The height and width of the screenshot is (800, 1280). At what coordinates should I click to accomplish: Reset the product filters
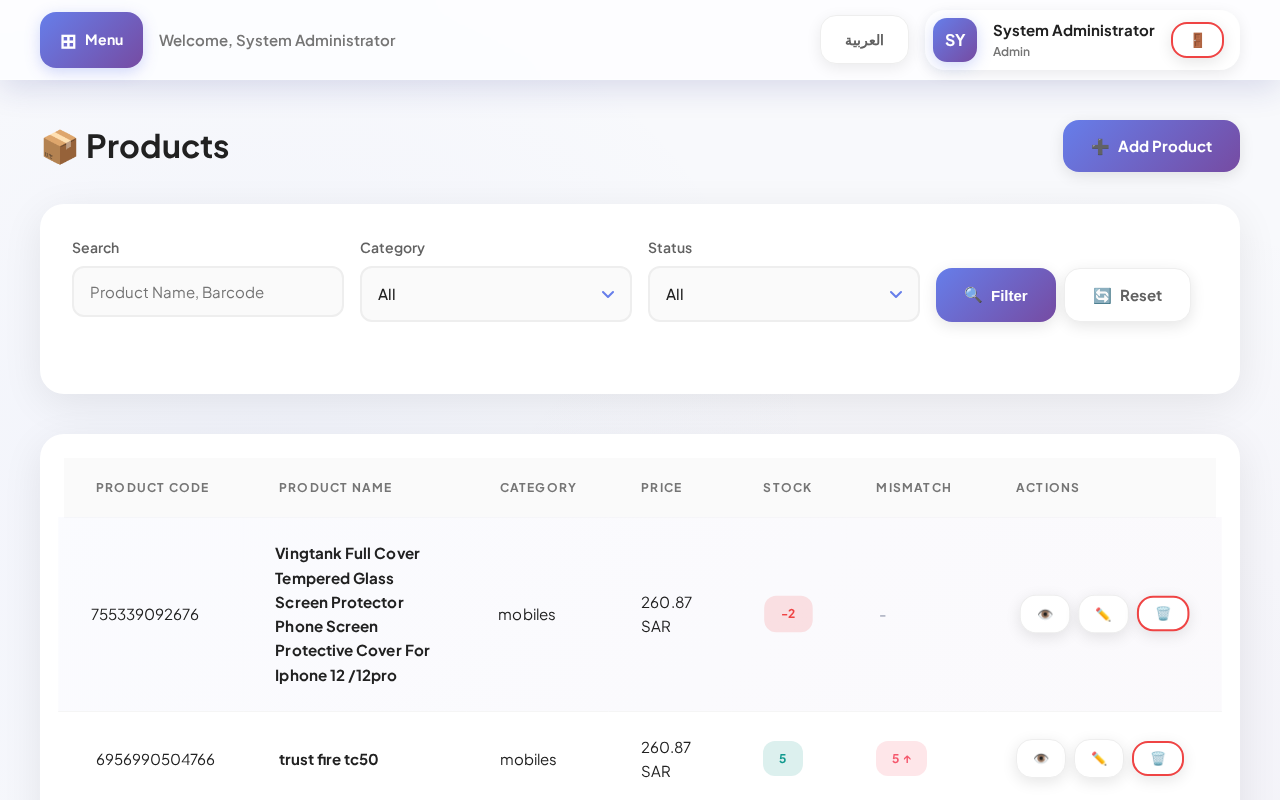(x=1127, y=295)
